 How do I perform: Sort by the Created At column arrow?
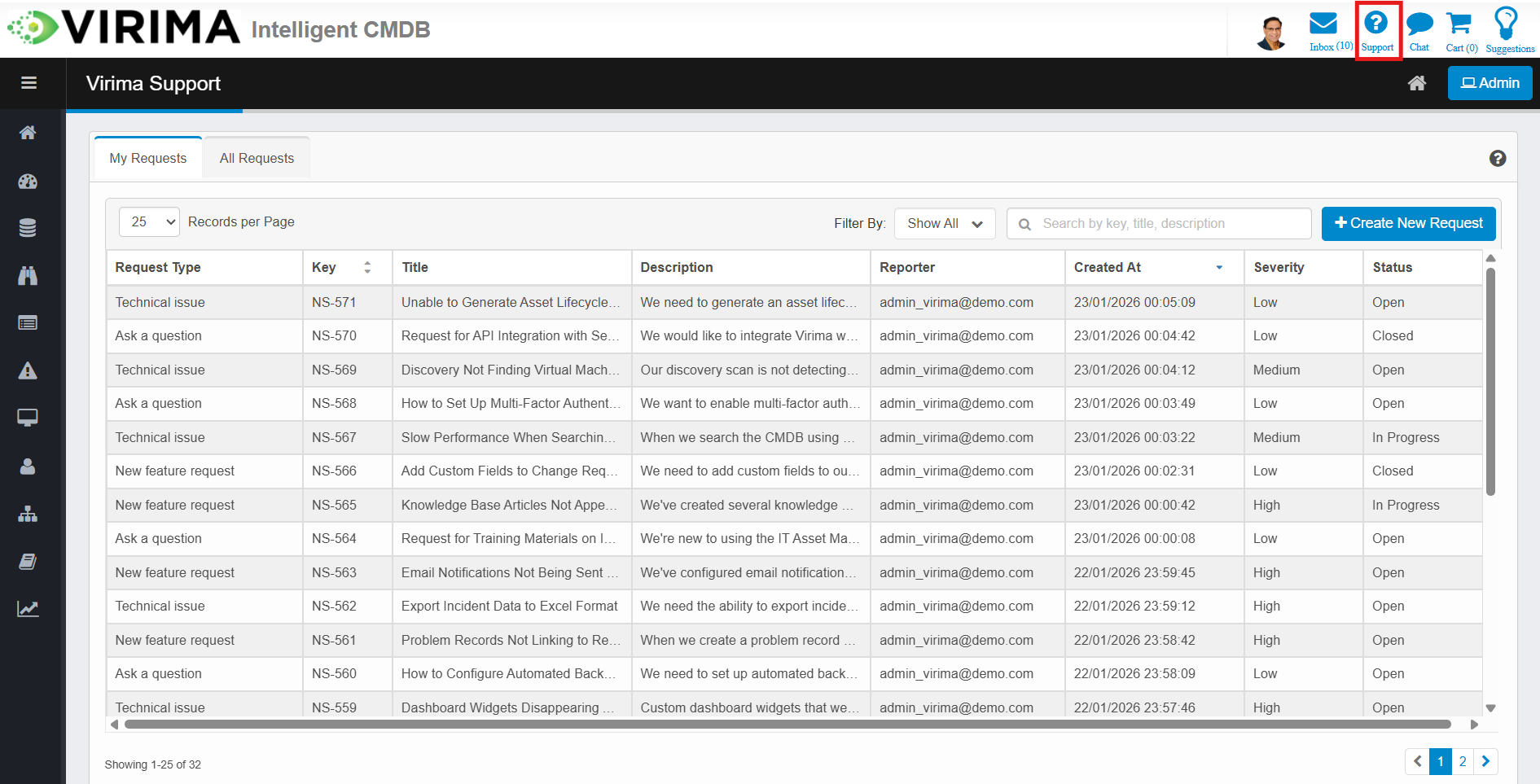[x=1219, y=268]
